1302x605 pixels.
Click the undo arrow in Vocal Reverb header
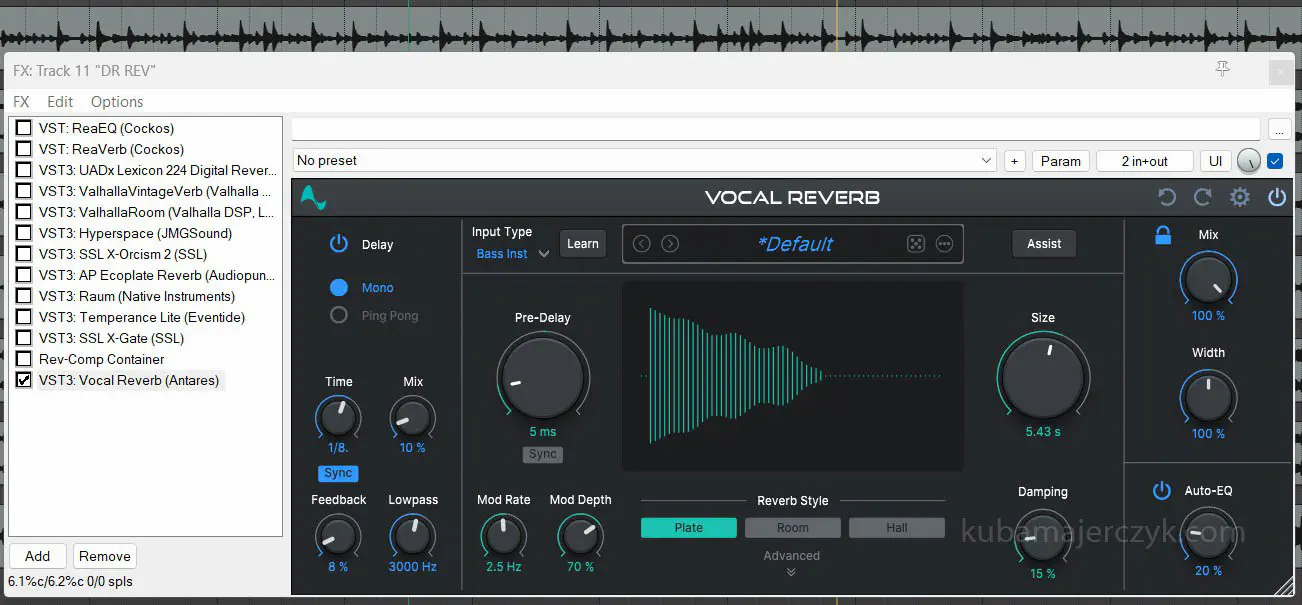click(1166, 197)
